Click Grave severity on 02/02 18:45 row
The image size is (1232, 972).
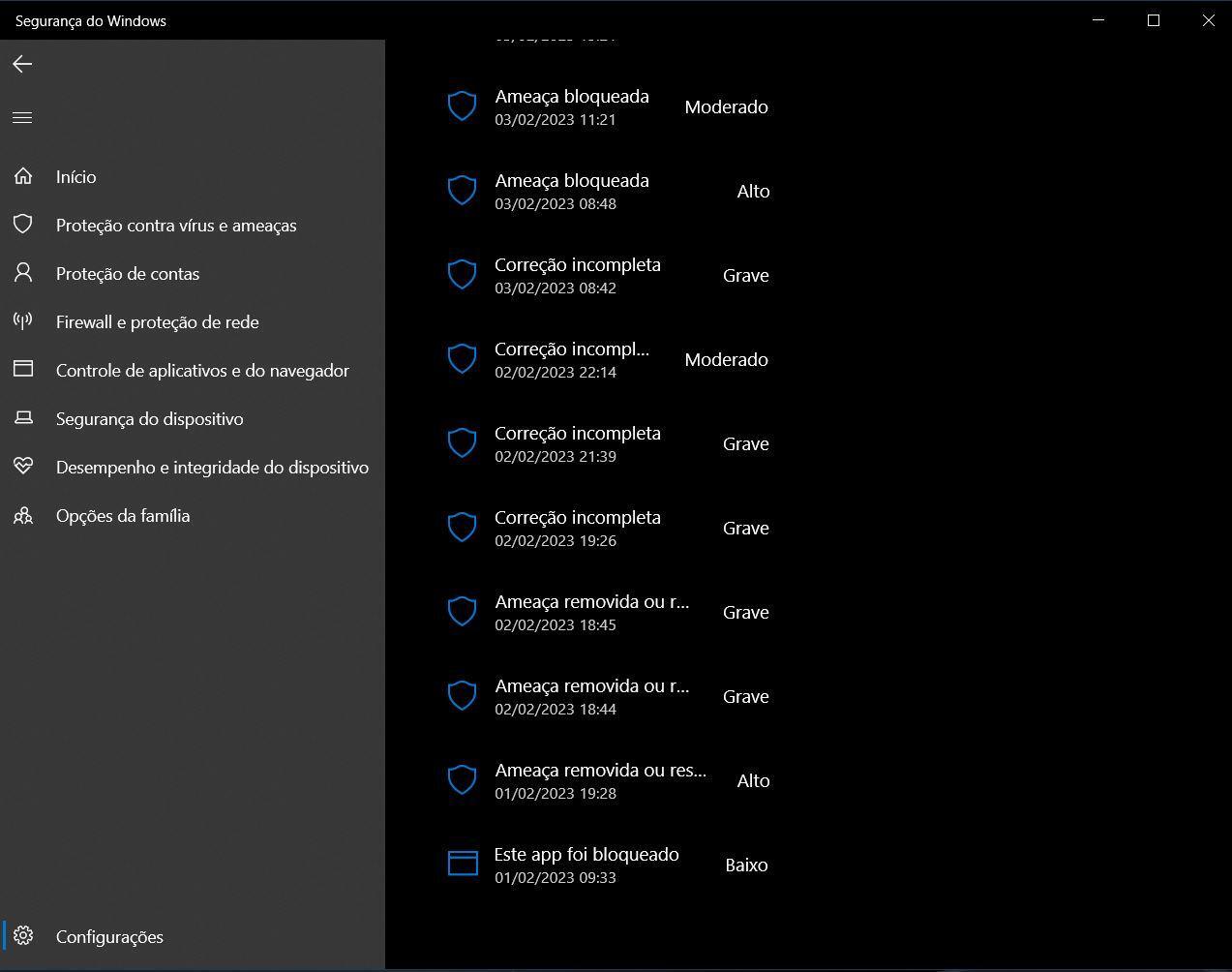pos(746,612)
